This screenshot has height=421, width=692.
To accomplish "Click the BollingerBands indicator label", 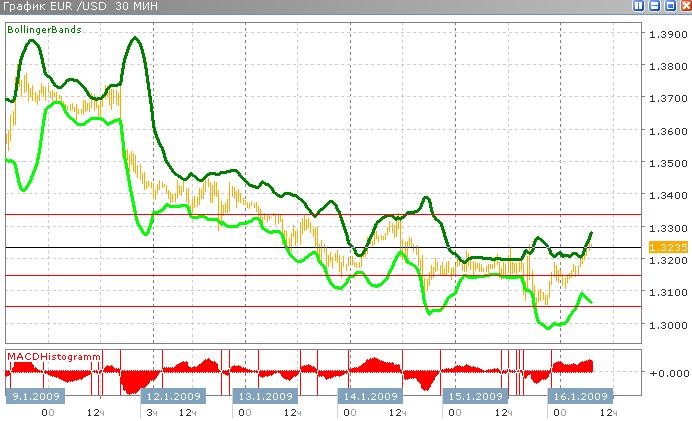I will point(45,30).
